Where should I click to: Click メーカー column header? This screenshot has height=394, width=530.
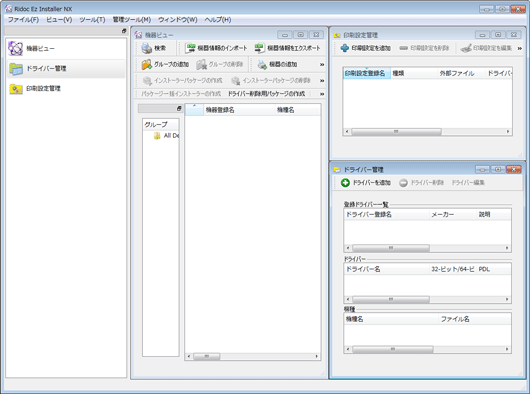pos(453,215)
